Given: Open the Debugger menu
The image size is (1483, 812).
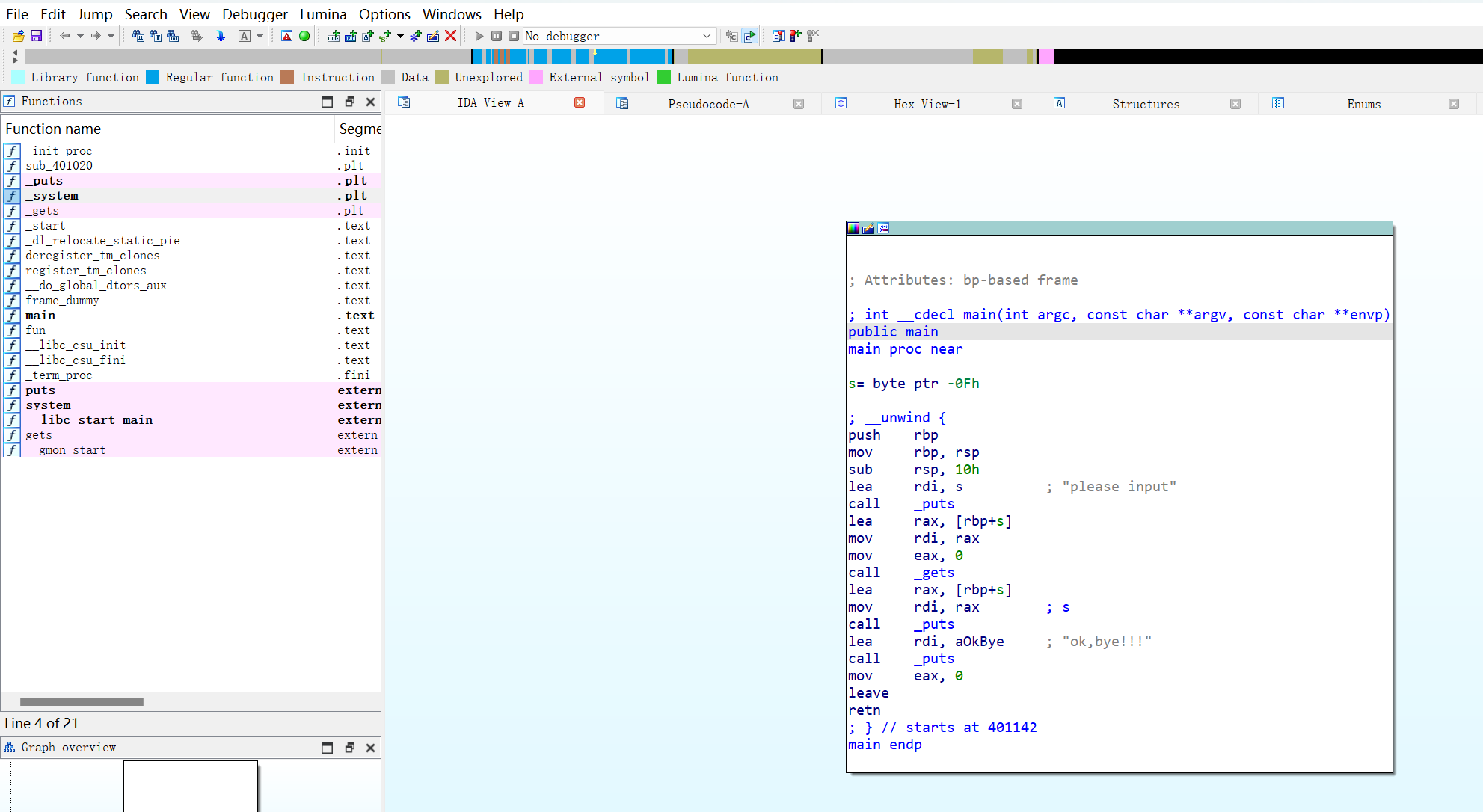Looking at the screenshot, I should pos(255,14).
